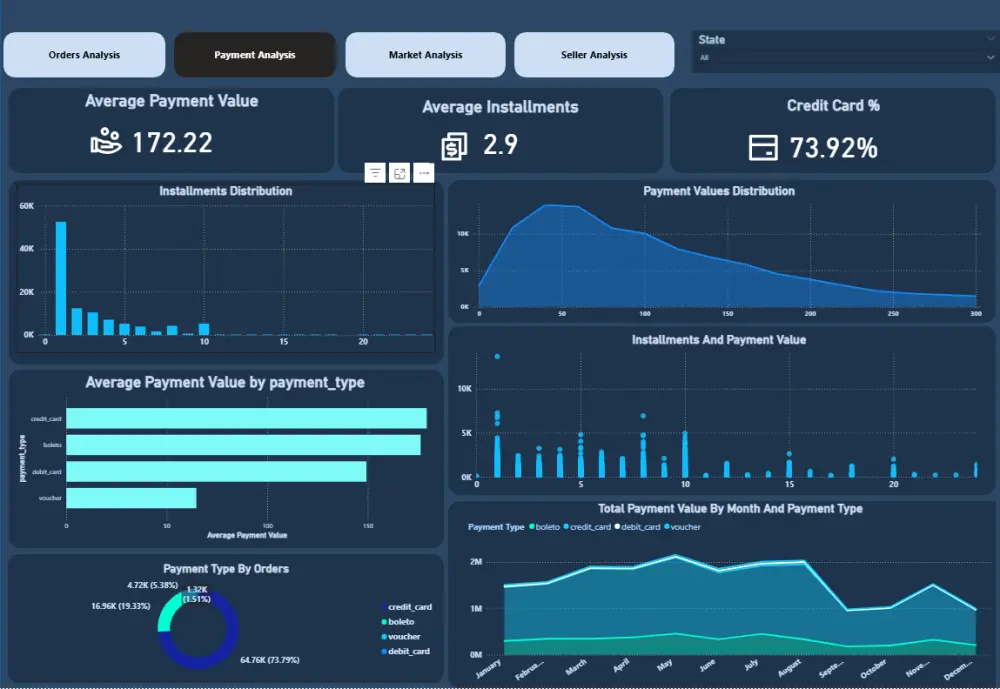
Task: Click the August label on month axis
Action: (790, 667)
